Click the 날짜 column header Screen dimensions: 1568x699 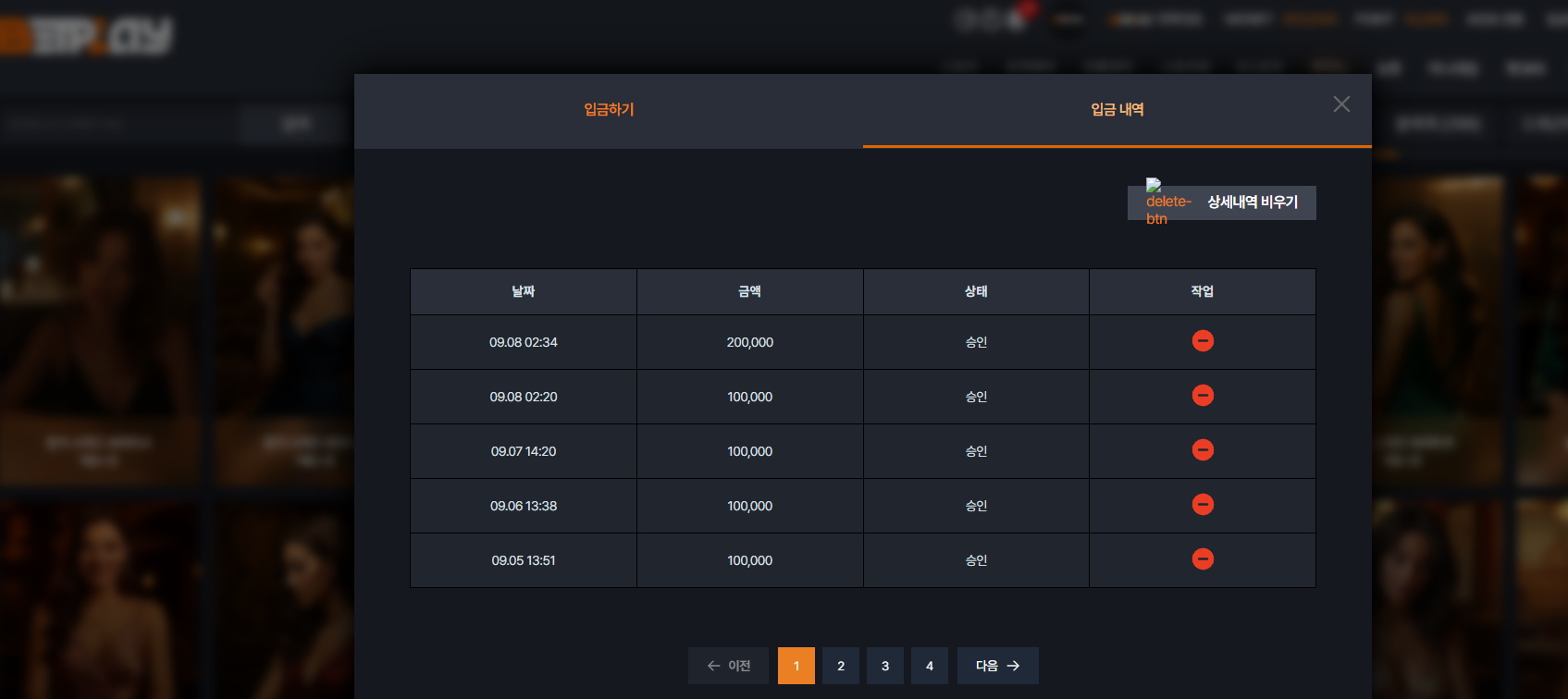click(x=524, y=291)
